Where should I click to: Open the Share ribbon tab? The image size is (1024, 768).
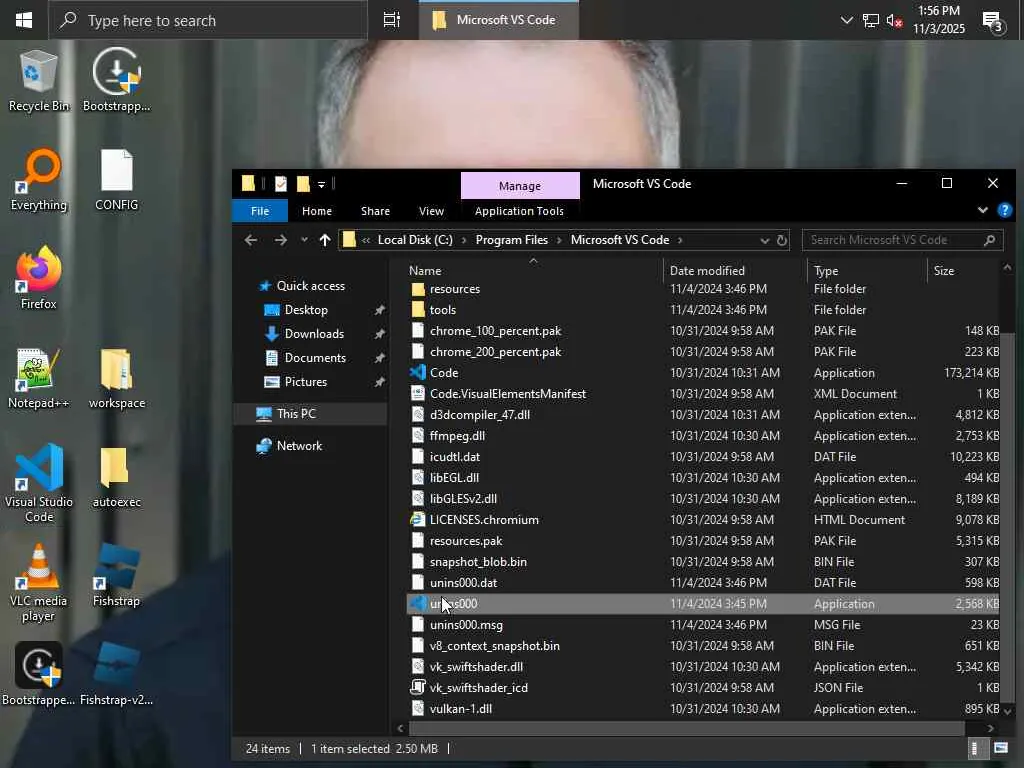click(376, 211)
